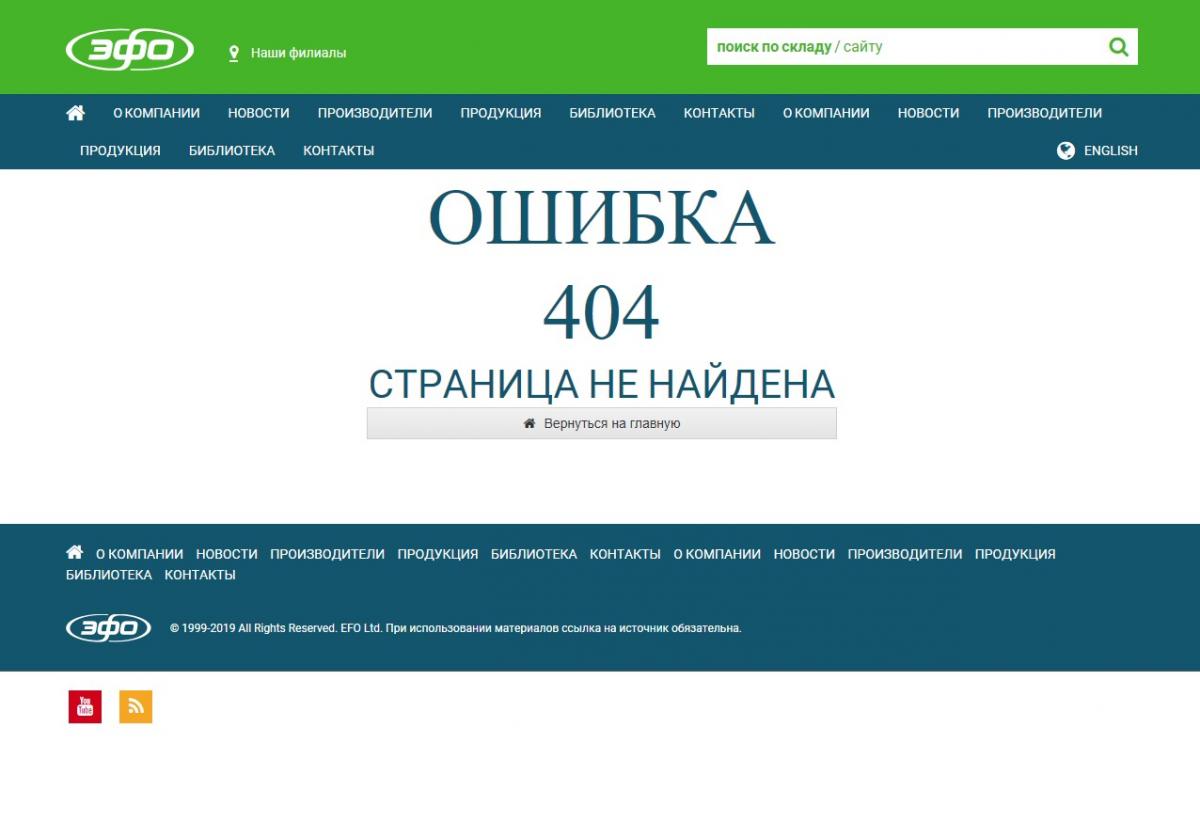Go home via the top navigation house icon
1200x823 pixels.
point(75,113)
